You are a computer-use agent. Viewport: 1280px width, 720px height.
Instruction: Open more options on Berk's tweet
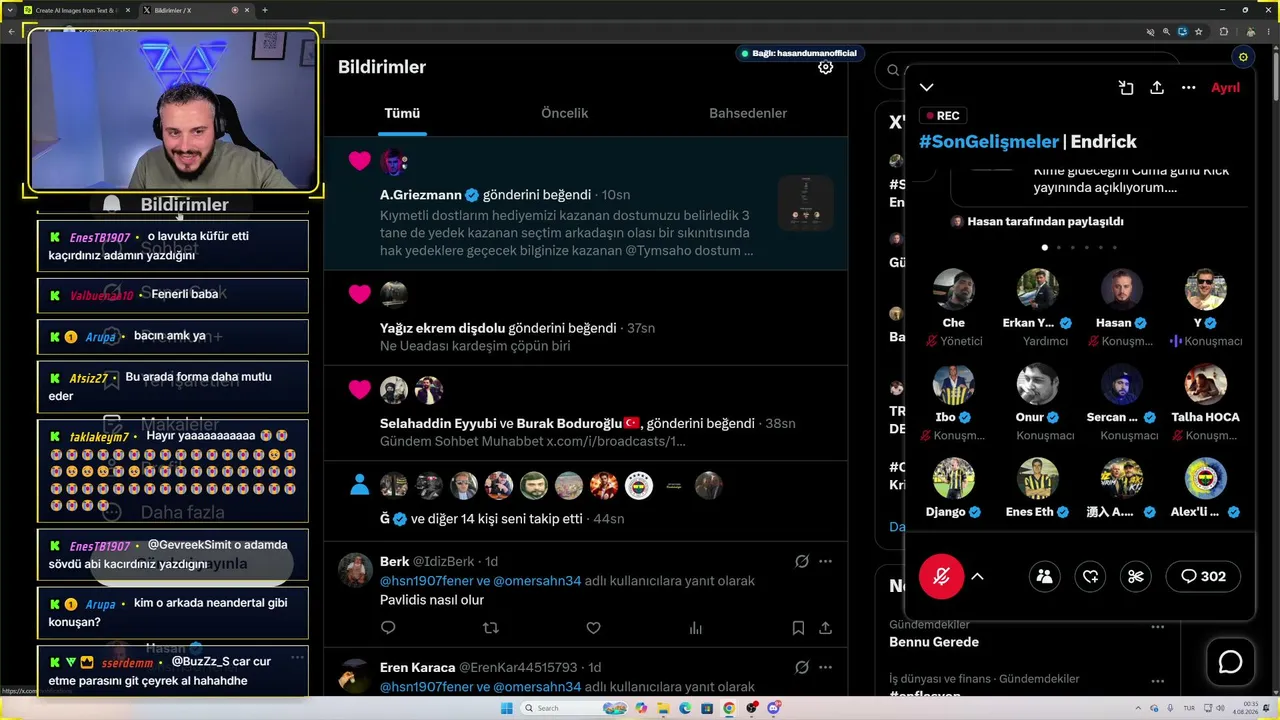(825, 562)
